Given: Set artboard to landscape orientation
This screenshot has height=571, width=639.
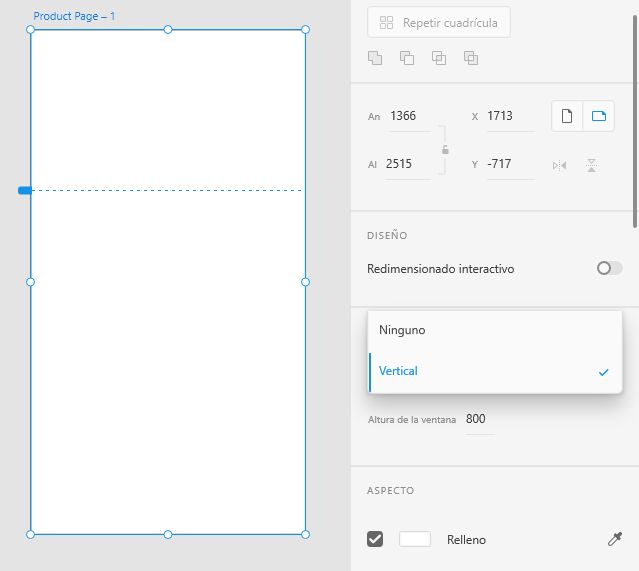Looking at the screenshot, I should coord(598,116).
